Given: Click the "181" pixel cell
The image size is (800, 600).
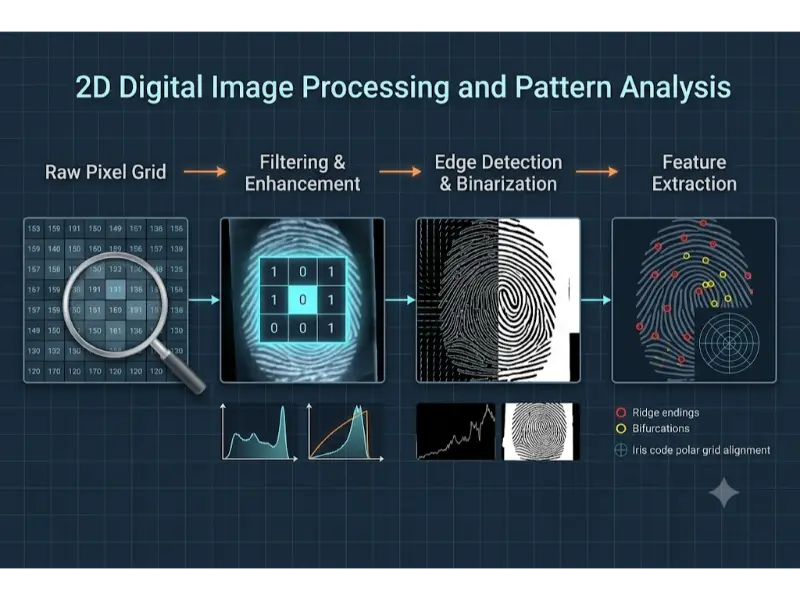Looking at the screenshot, I should 116,331.
